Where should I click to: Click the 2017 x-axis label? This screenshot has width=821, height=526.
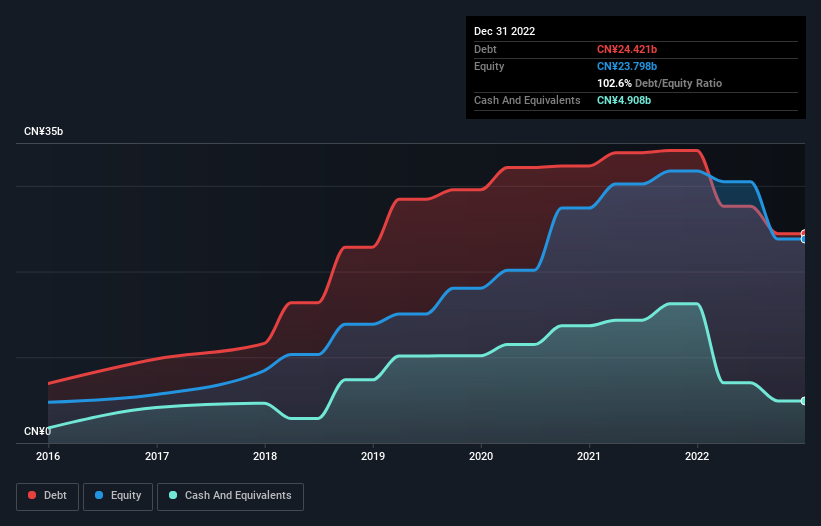point(157,456)
